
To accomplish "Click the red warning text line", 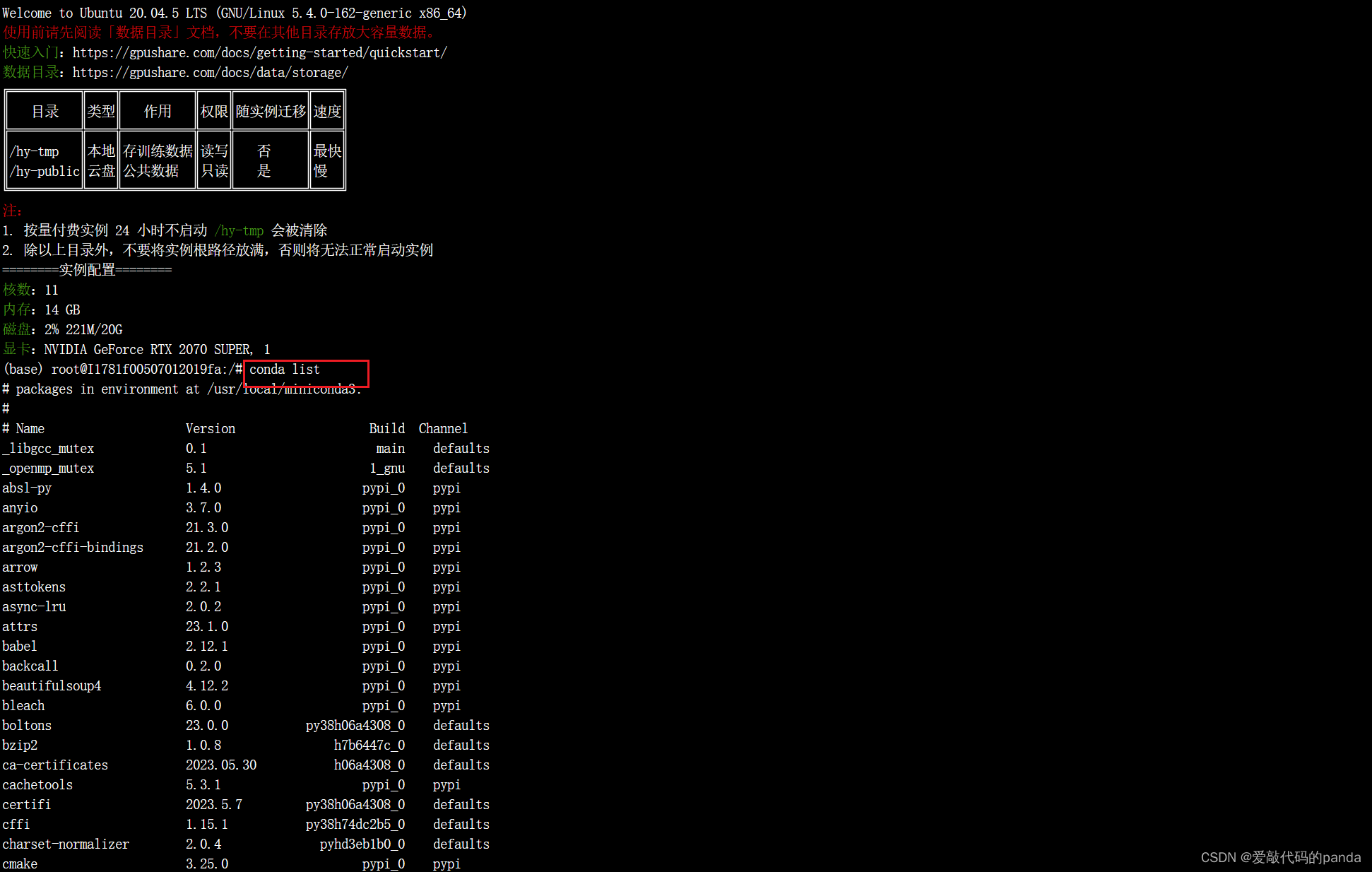I will click(219, 33).
